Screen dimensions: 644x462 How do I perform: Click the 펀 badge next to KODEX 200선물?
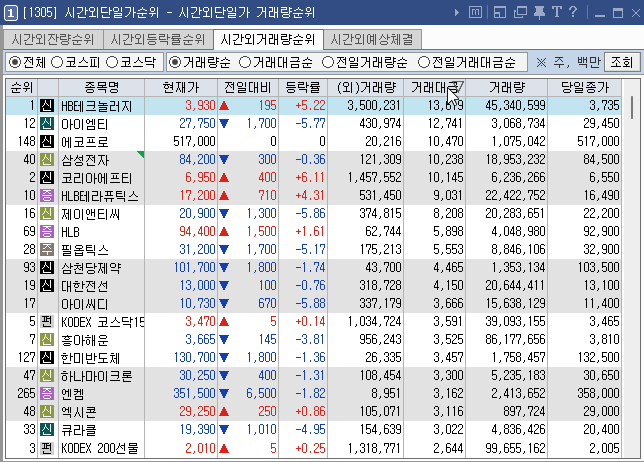click(47, 448)
